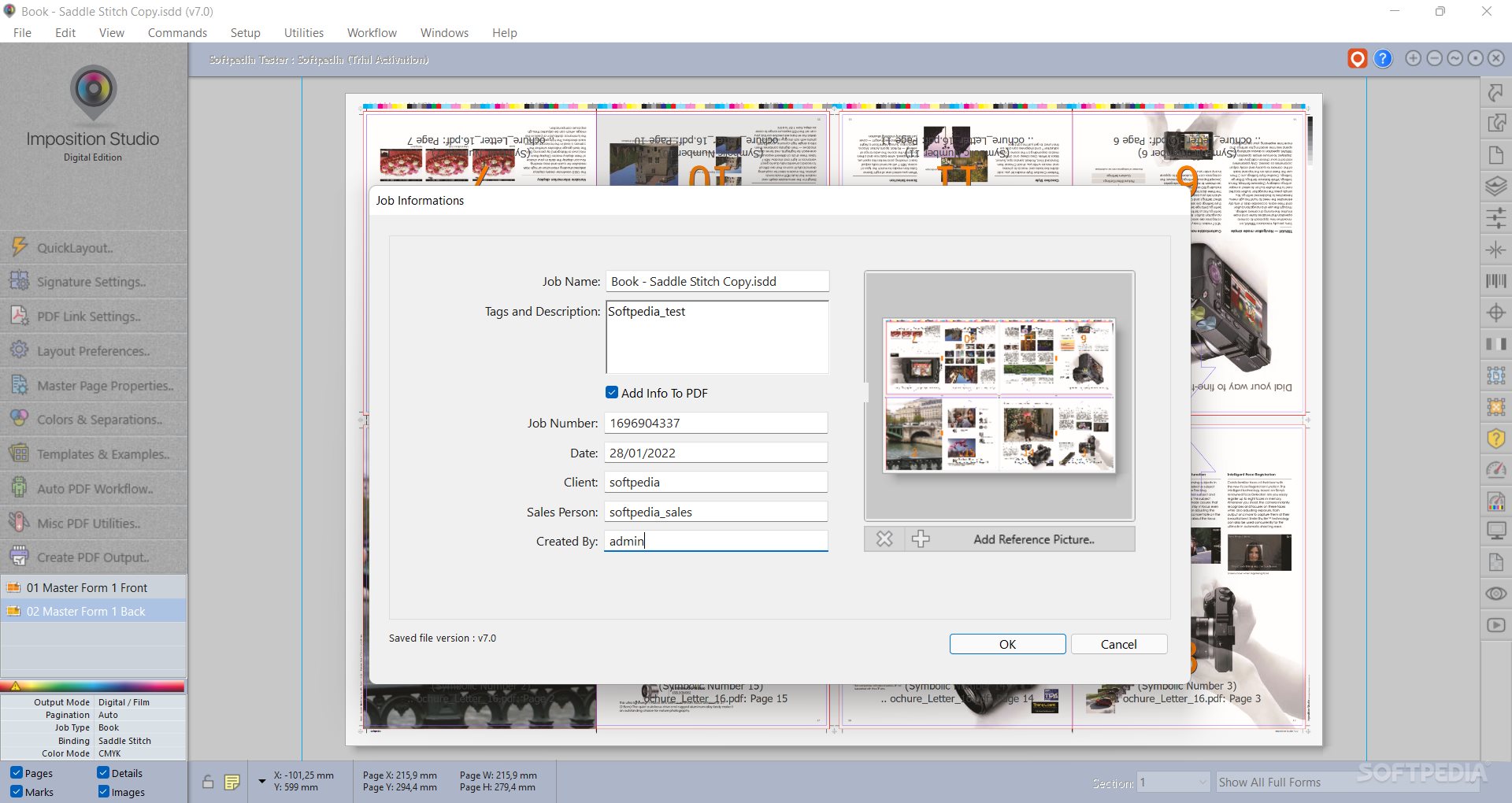Toggle the Add Info To PDF checkbox

pyautogui.click(x=612, y=392)
